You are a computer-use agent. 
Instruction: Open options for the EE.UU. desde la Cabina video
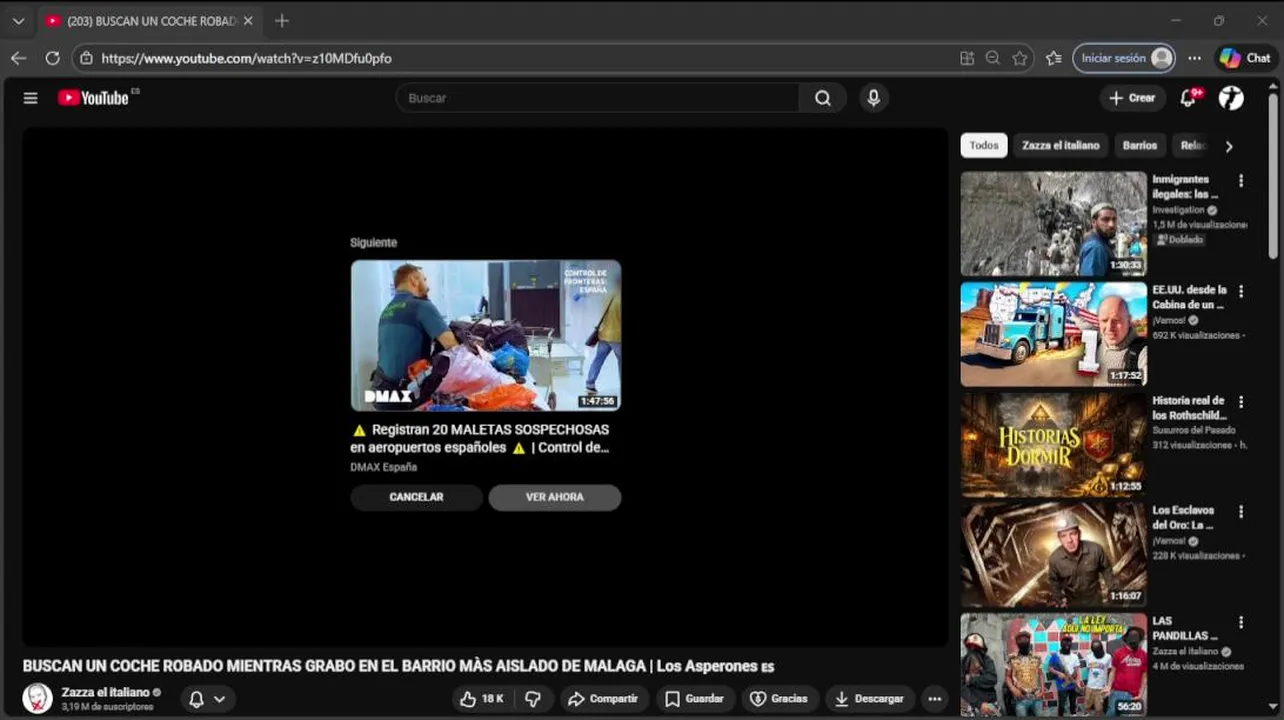[x=1241, y=291]
